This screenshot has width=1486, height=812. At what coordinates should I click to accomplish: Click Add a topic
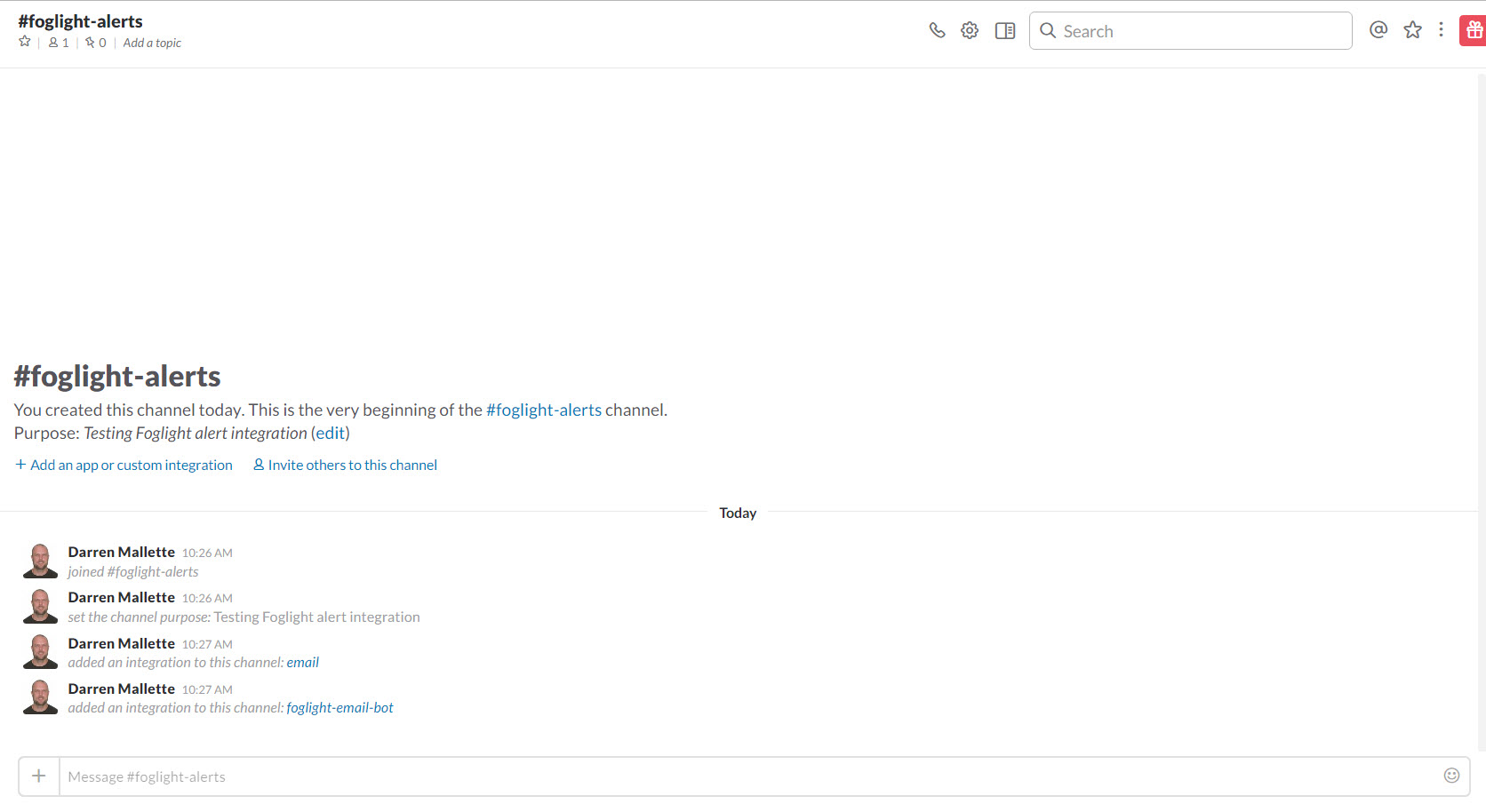pos(152,43)
